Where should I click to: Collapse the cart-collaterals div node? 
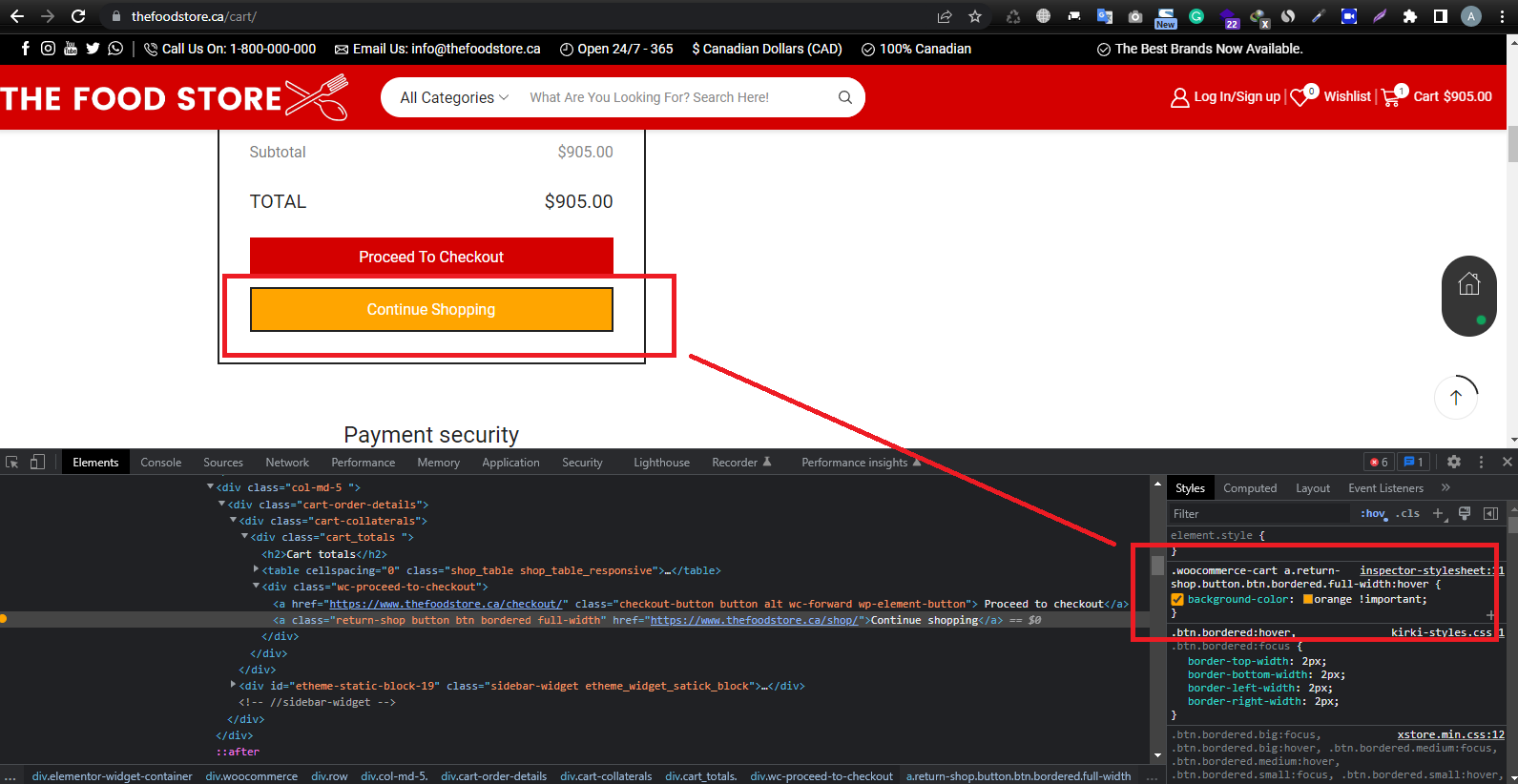[x=233, y=520]
